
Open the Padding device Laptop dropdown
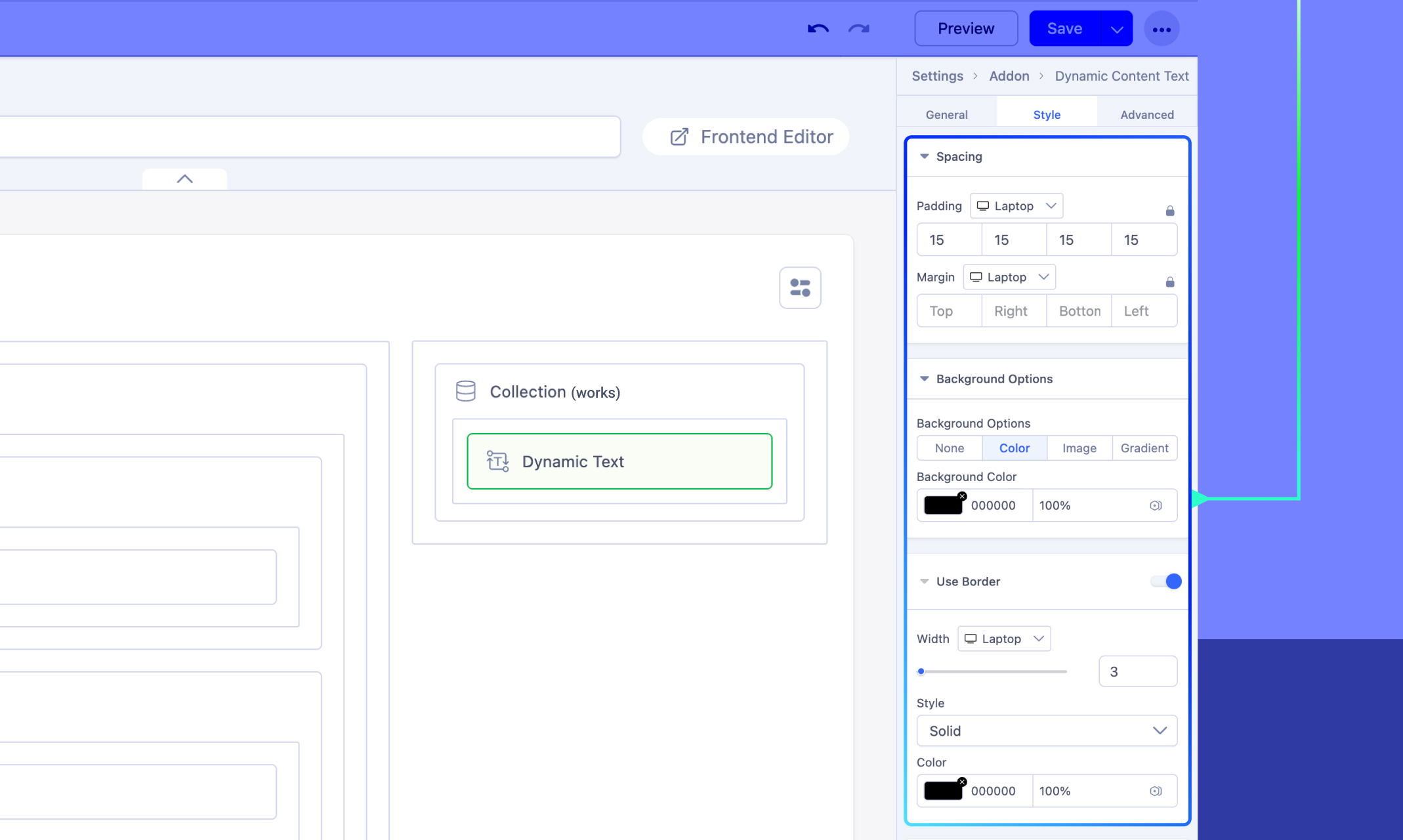pos(1016,206)
